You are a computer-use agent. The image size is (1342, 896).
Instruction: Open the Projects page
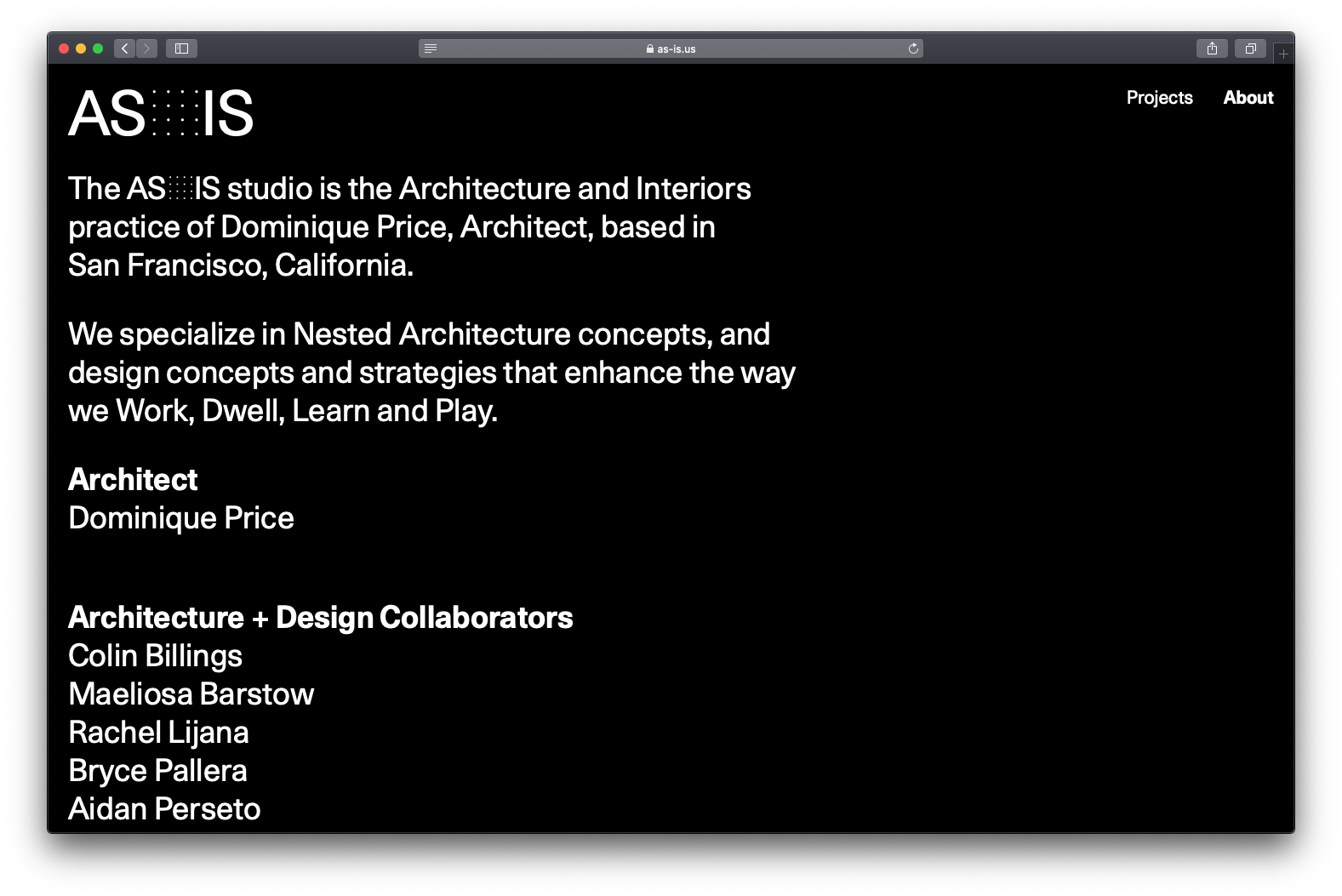tap(1159, 98)
